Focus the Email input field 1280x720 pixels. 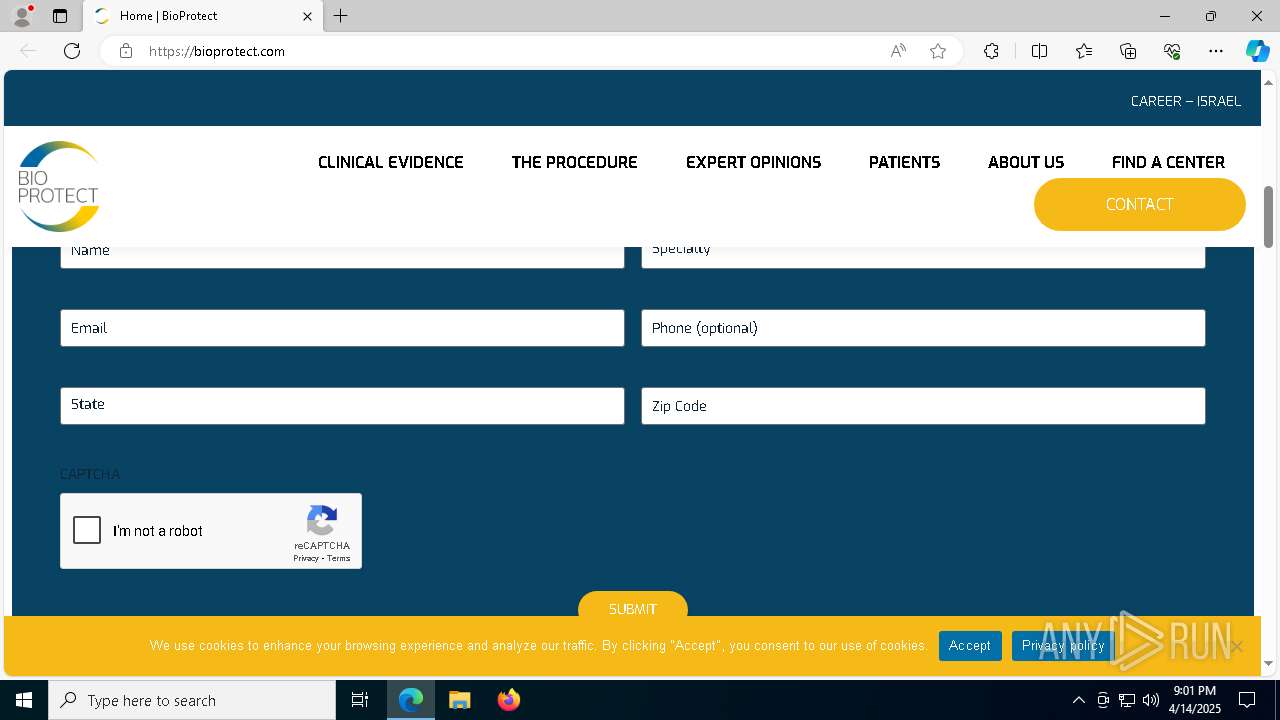click(342, 328)
